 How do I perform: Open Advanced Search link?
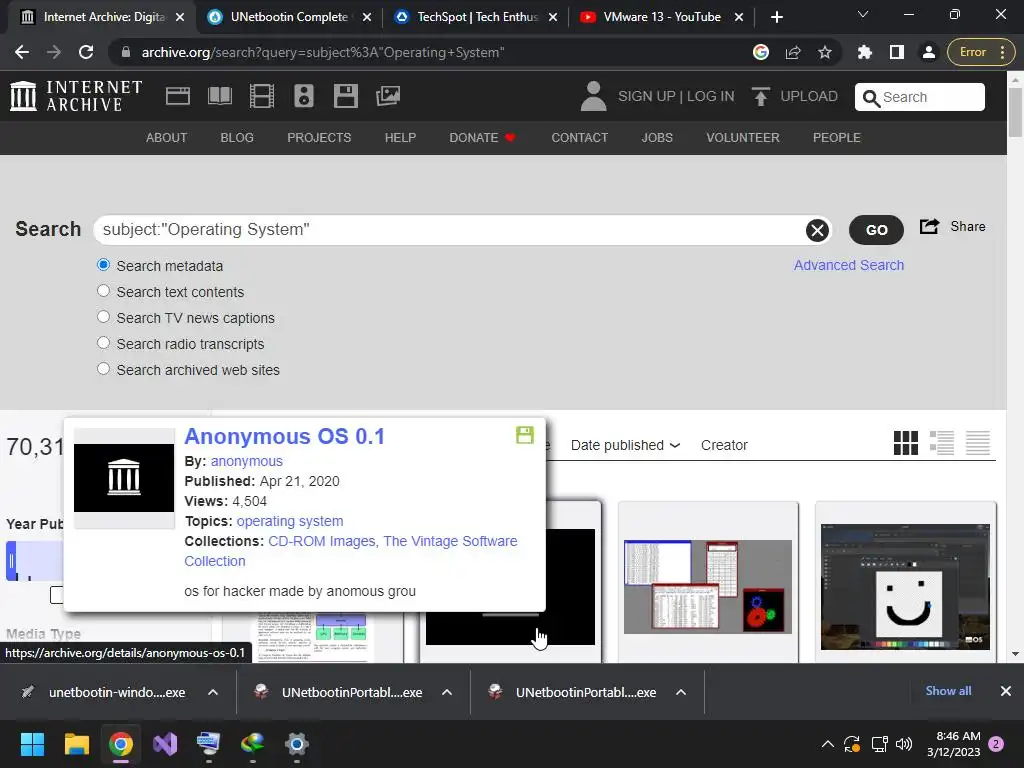pyautogui.click(x=849, y=265)
